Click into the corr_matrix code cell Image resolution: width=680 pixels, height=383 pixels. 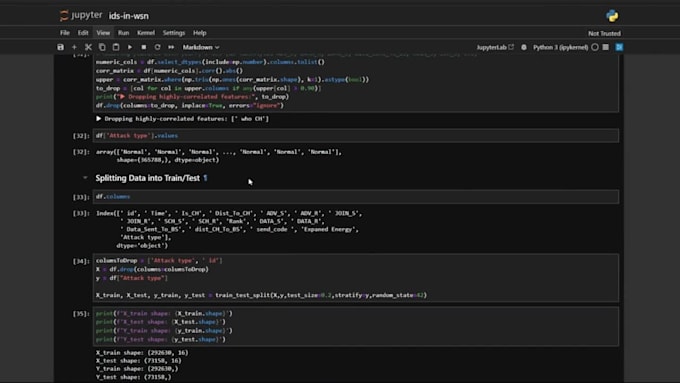pos(356,84)
